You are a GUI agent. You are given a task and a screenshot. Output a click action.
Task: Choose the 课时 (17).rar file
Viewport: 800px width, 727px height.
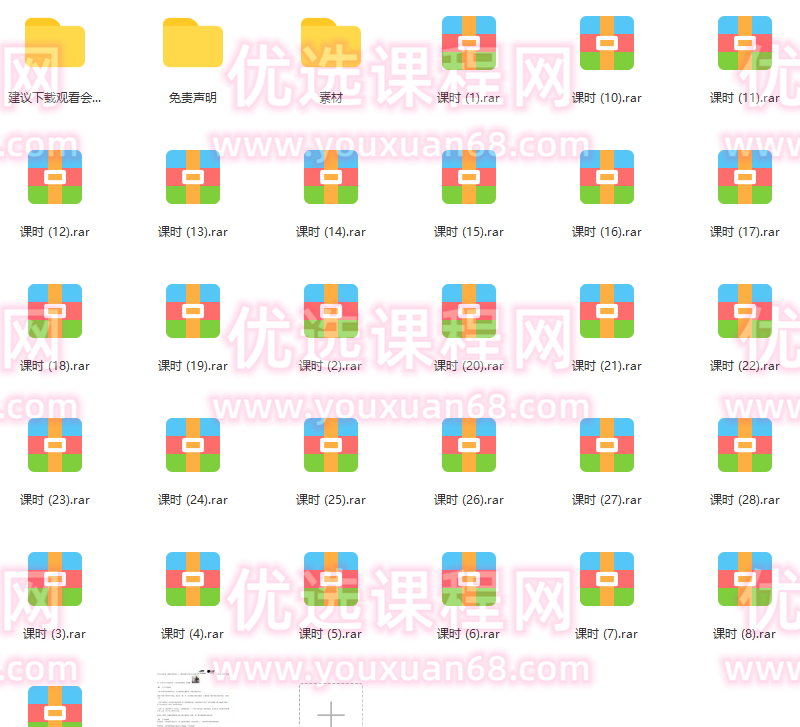pos(745,178)
